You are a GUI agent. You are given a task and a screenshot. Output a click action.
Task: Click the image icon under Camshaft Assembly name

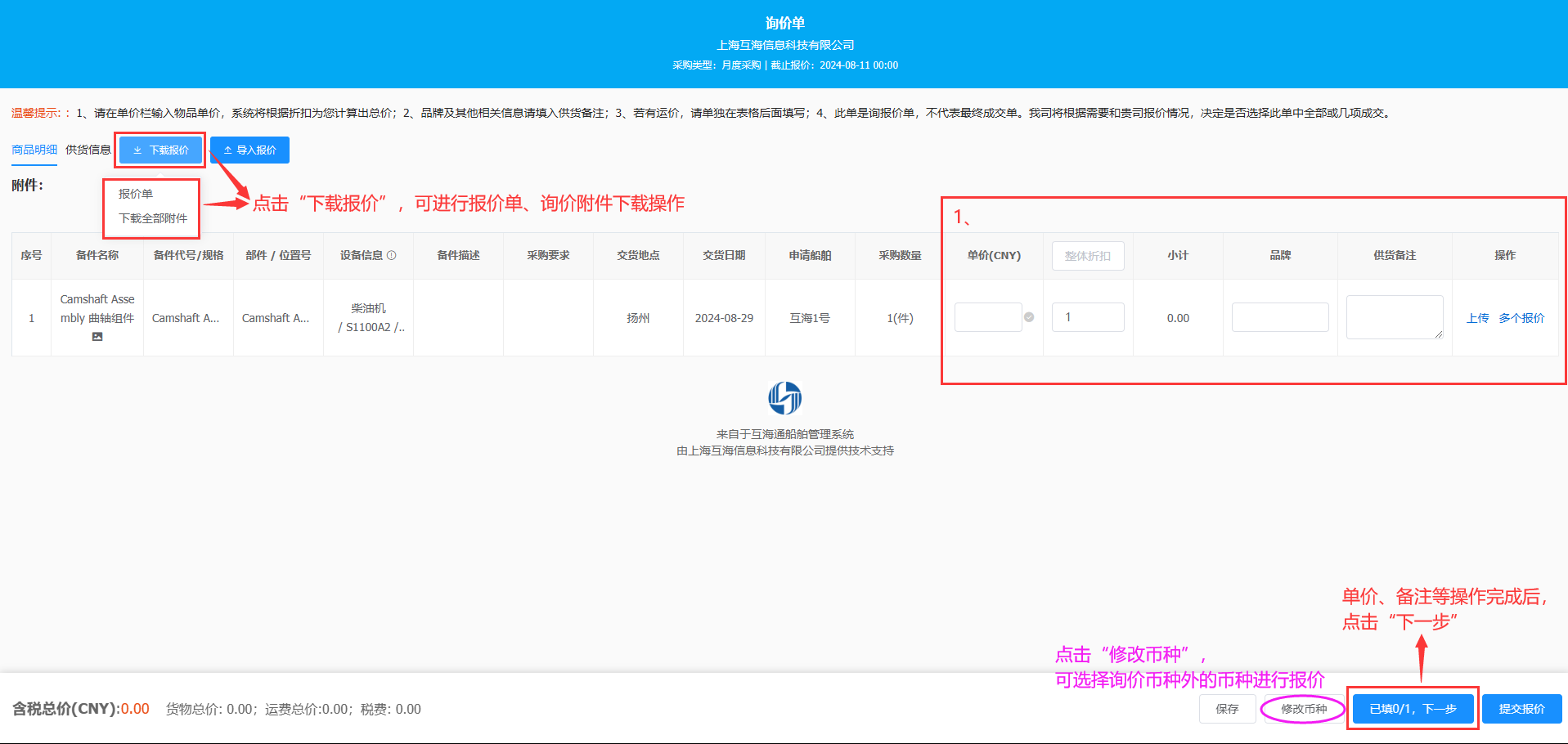[x=97, y=337]
